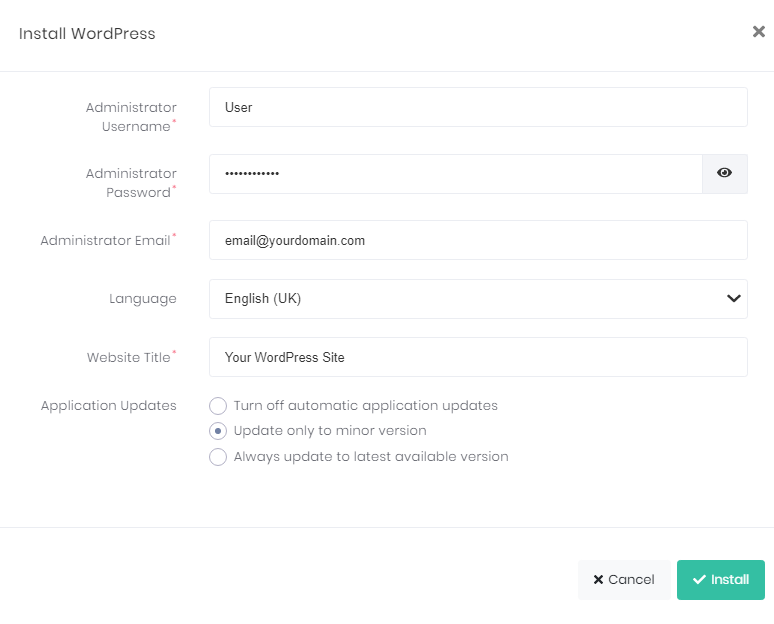Click the Language label
This screenshot has height=624, width=774.
click(143, 299)
